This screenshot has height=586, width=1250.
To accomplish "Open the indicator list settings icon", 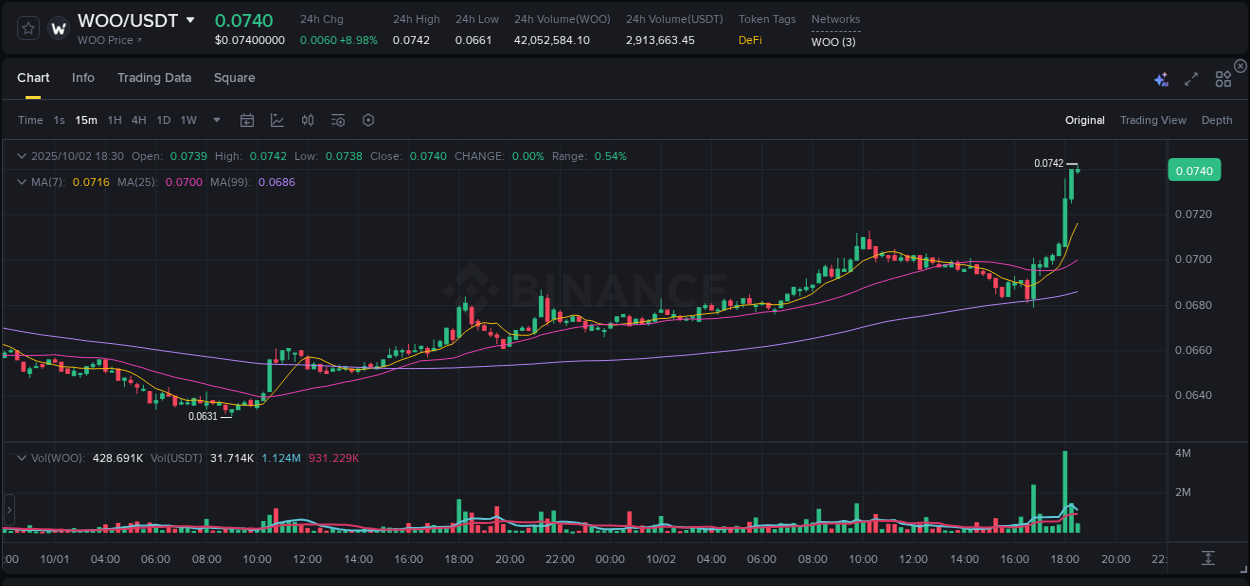I will tap(338, 120).
